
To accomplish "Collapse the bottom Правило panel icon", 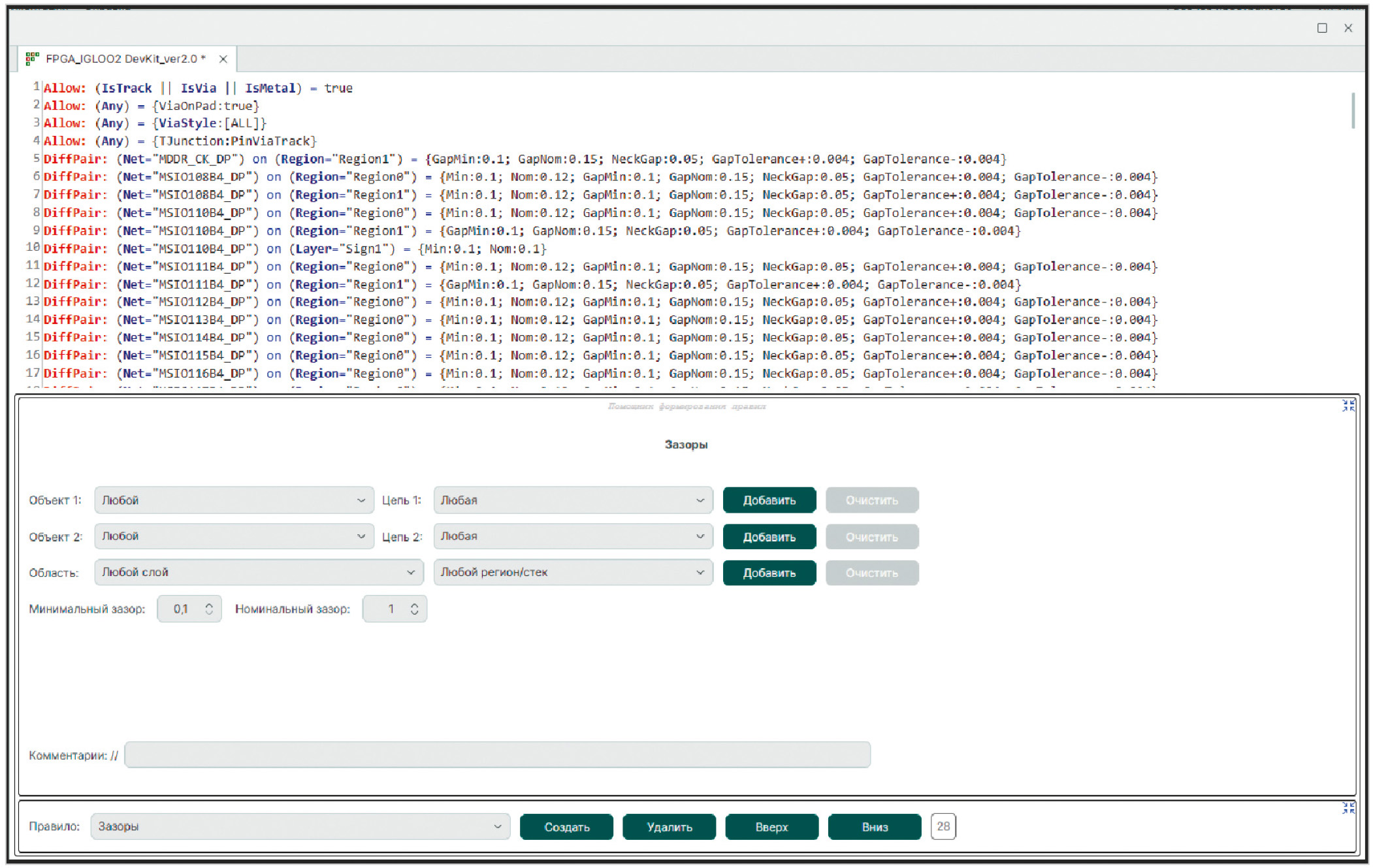I will (1348, 808).
